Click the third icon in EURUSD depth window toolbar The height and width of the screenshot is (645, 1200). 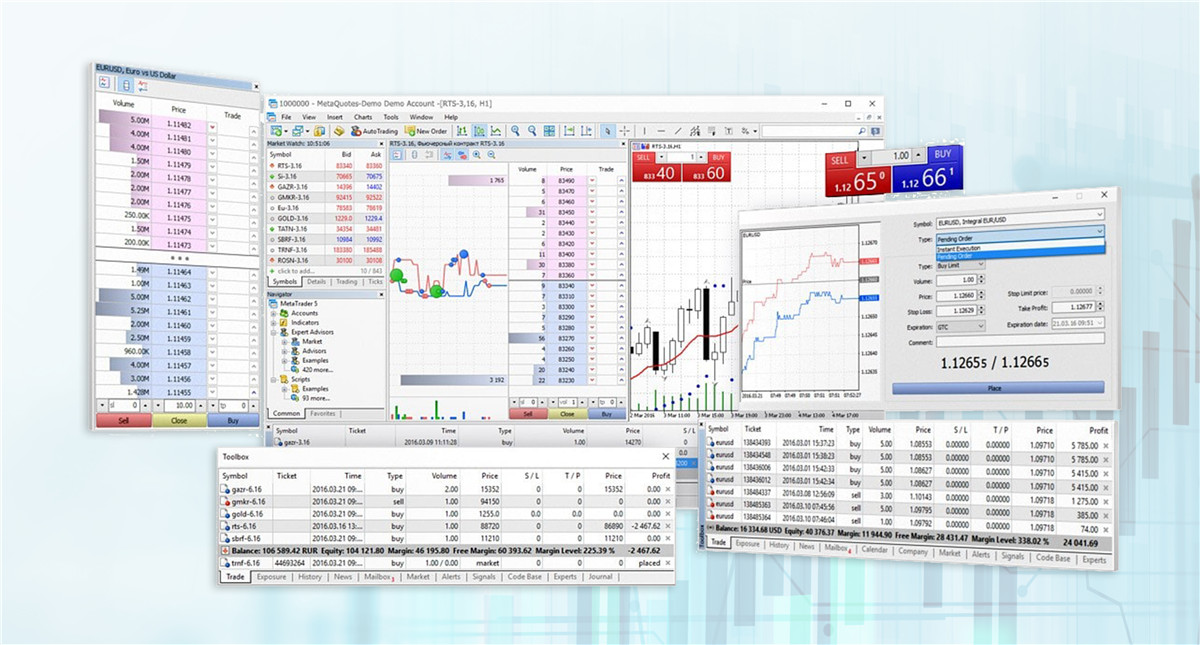(x=143, y=86)
